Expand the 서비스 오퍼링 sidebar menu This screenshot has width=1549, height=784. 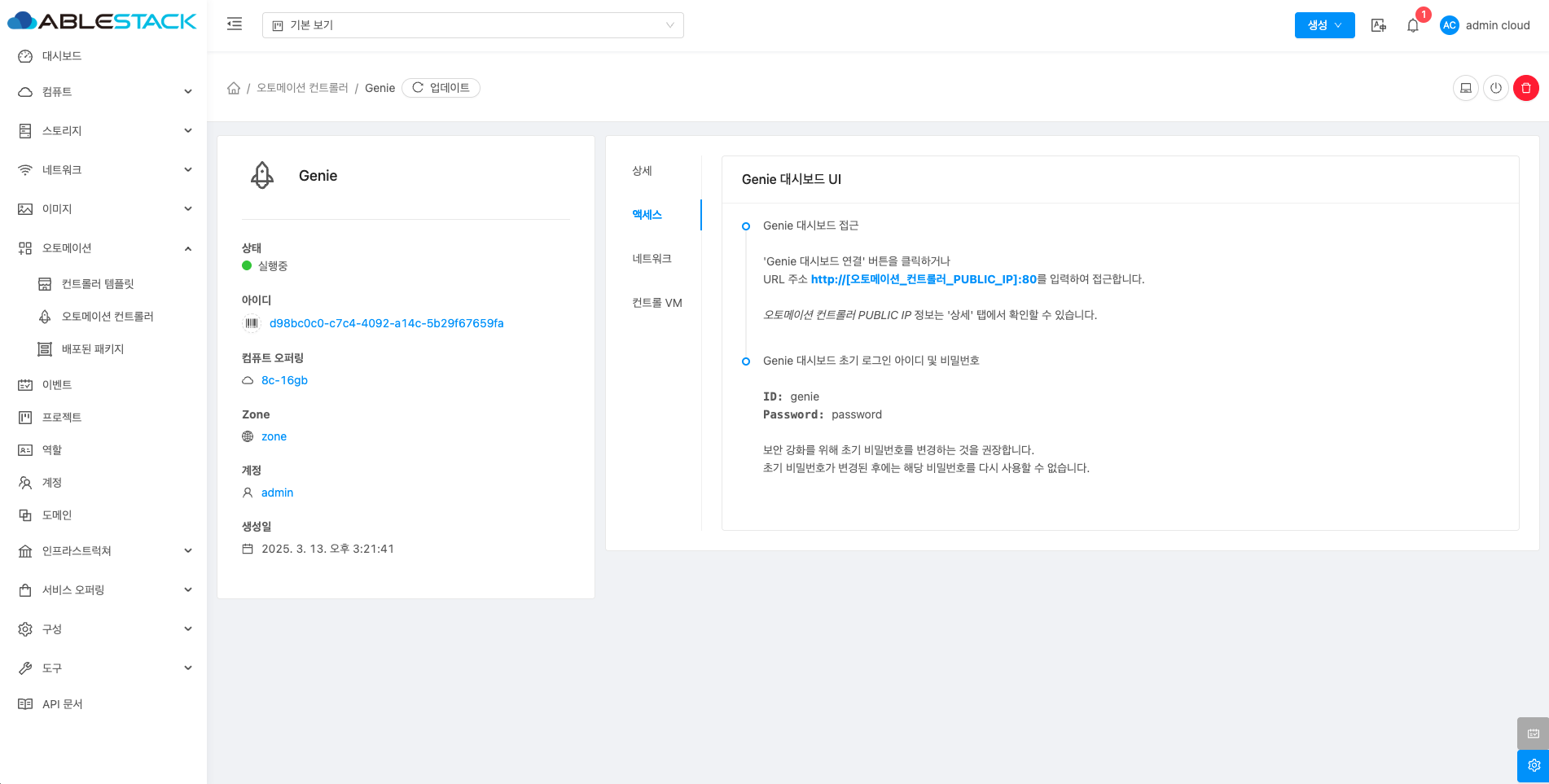(x=103, y=590)
